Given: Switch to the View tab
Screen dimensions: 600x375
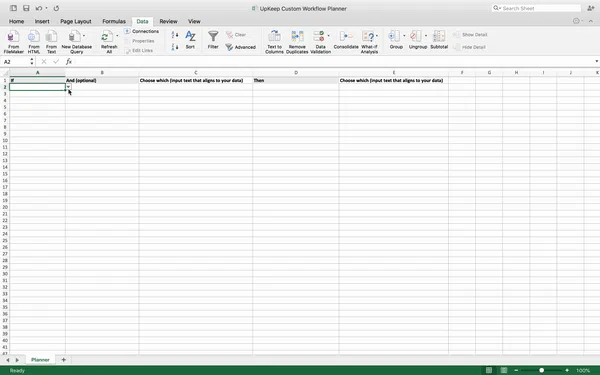Looking at the screenshot, I should (x=194, y=21).
